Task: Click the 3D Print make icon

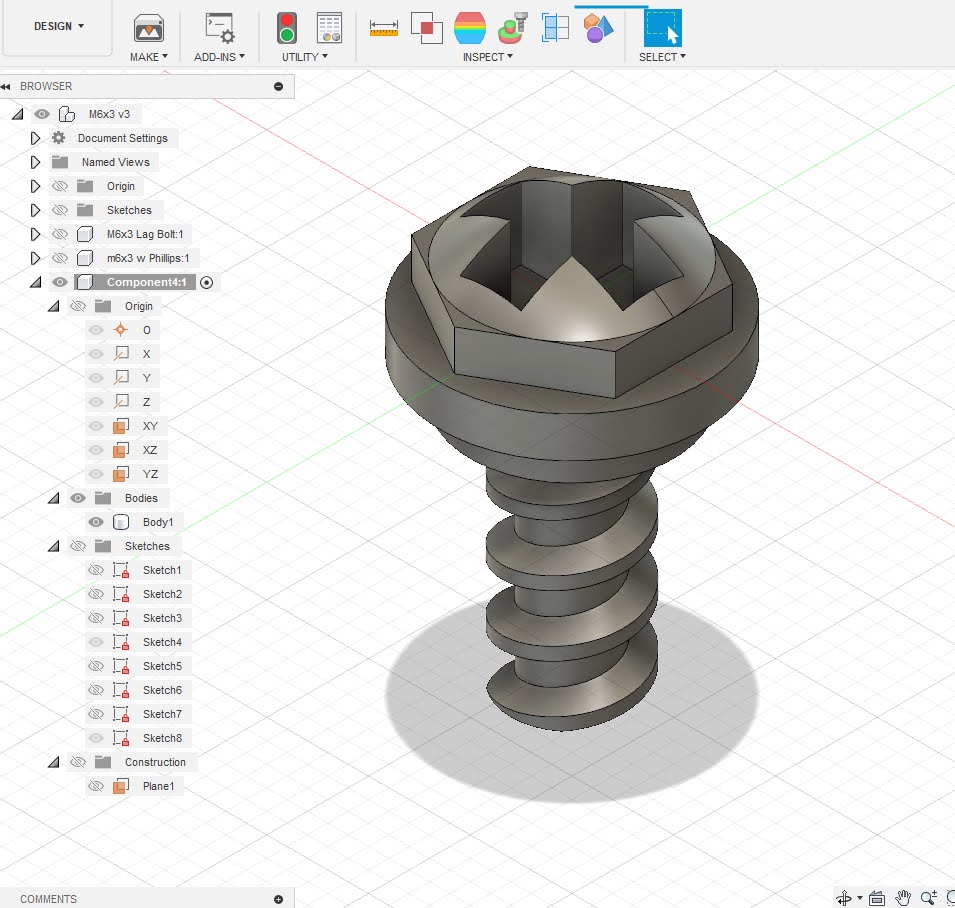Action: (x=149, y=28)
